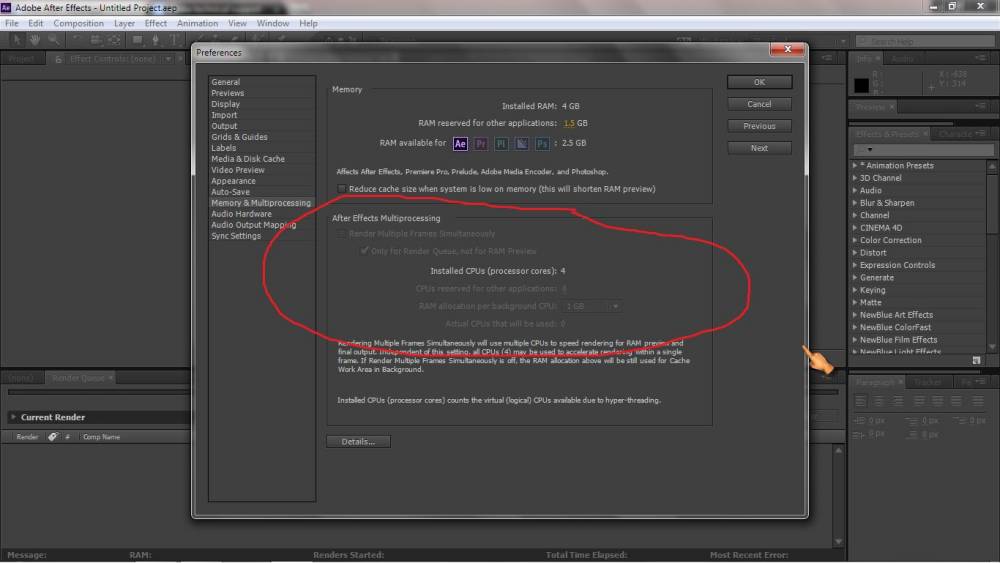
Task: Open the Animation menu
Action: coord(197,23)
